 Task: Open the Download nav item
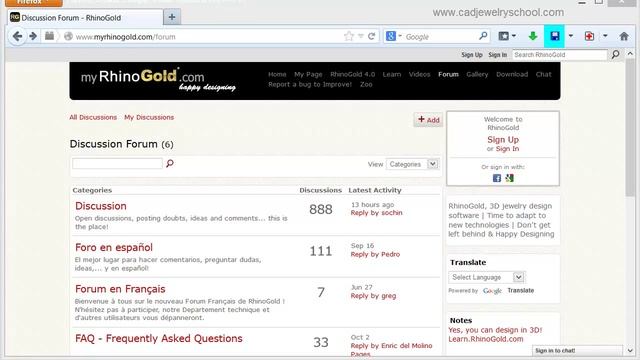click(512, 74)
